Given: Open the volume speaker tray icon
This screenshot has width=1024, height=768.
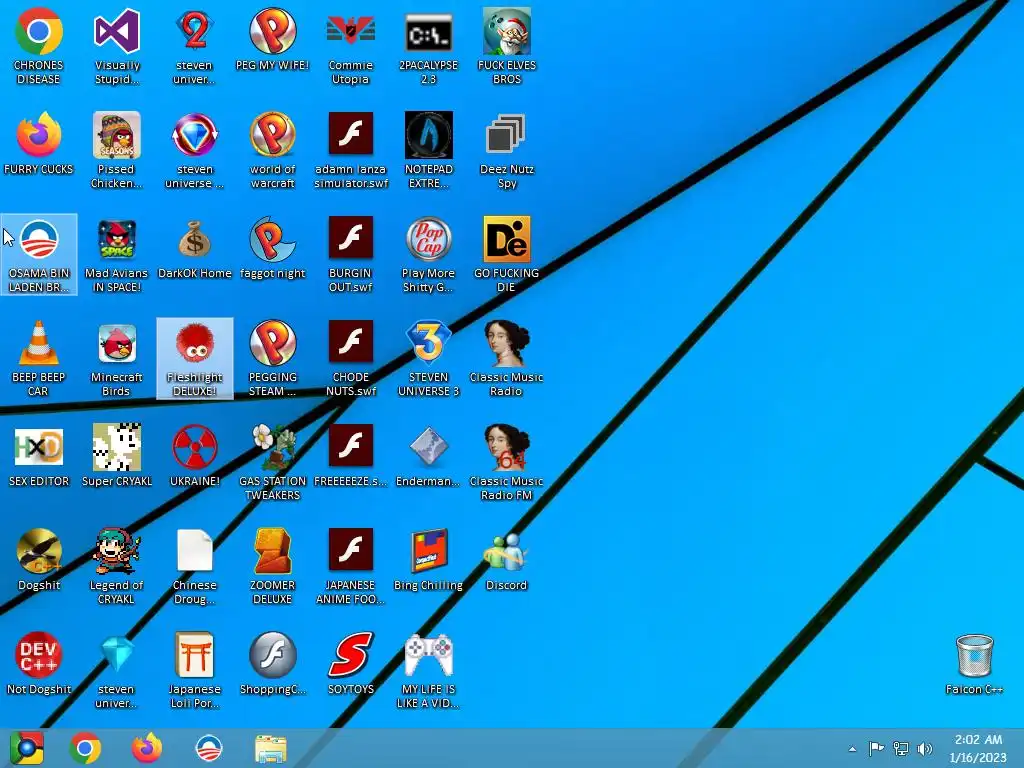Looking at the screenshot, I should coord(925,749).
